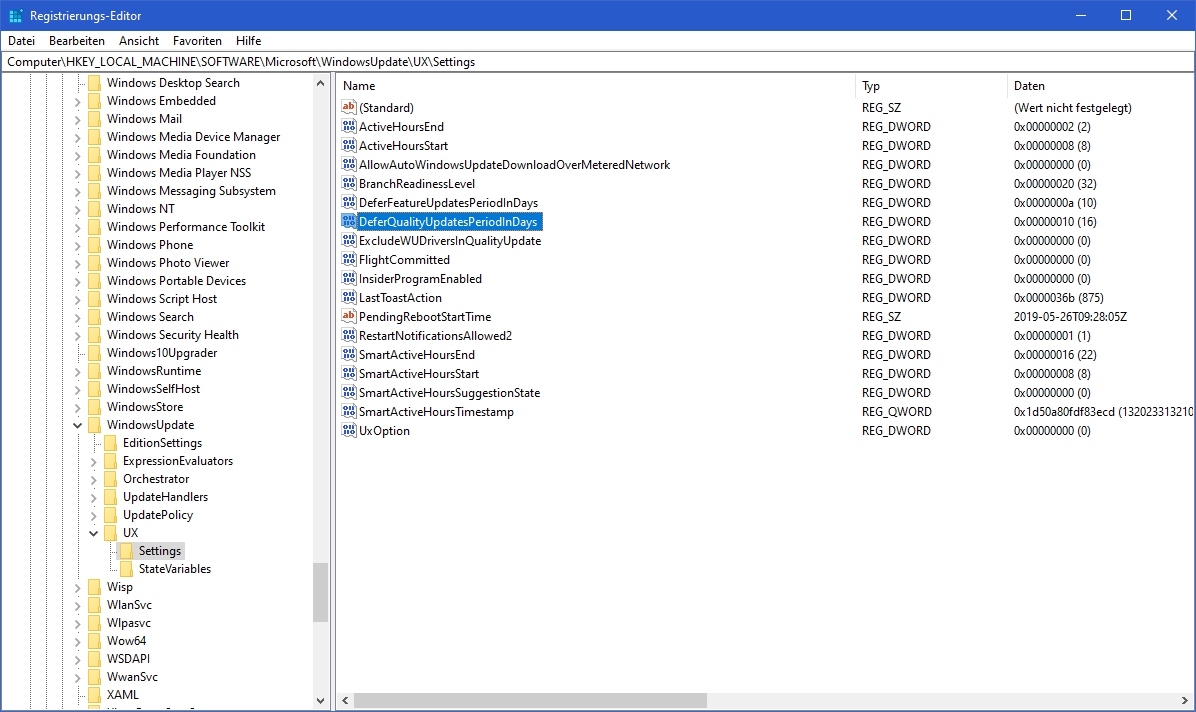Click the folder icon of the Settings key

point(127,550)
